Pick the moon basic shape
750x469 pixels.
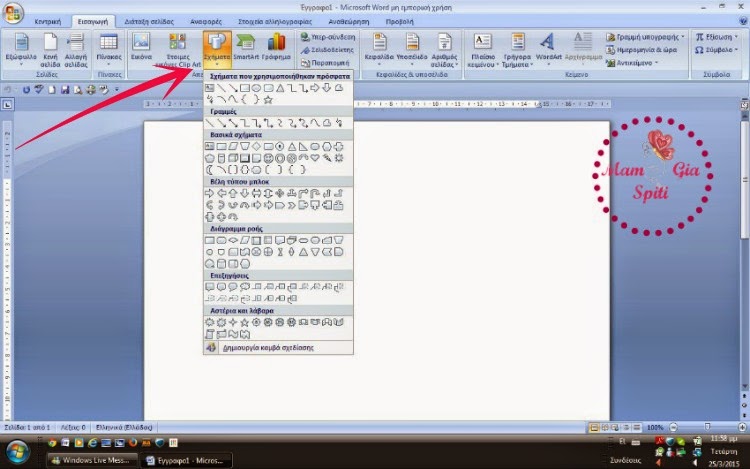[210, 170]
